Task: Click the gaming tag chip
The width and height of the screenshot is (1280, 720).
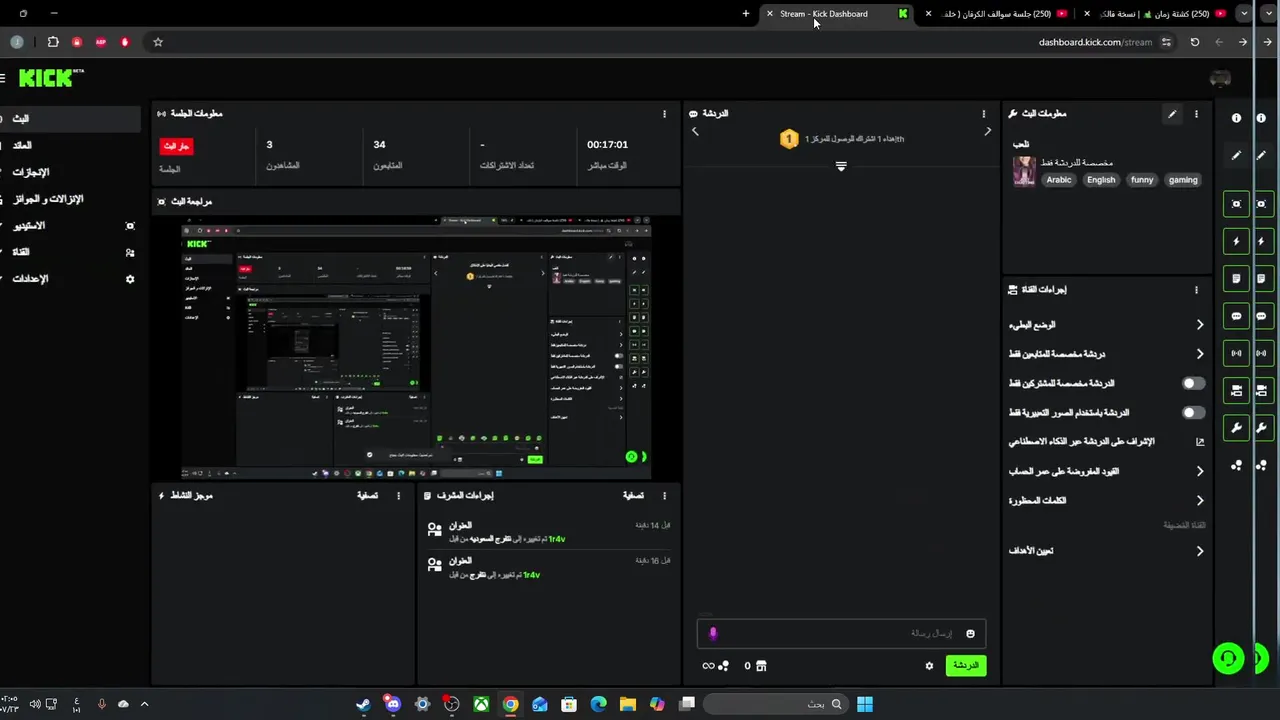Action: [x=1183, y=180]
